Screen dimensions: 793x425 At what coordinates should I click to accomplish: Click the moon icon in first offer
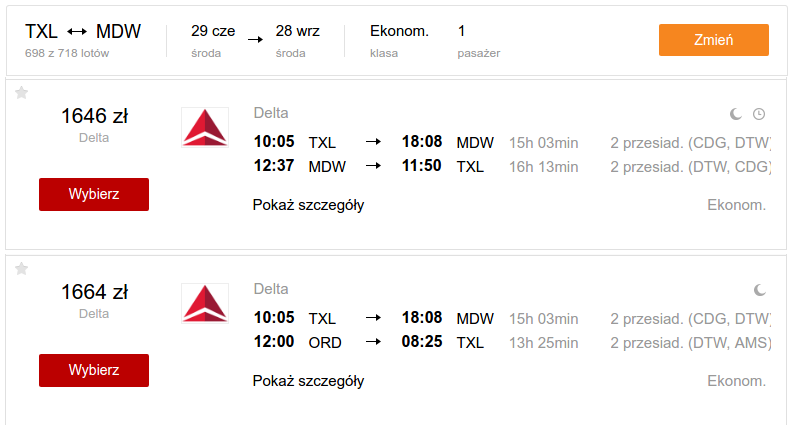pyautogui.click(x=736, y=114)
